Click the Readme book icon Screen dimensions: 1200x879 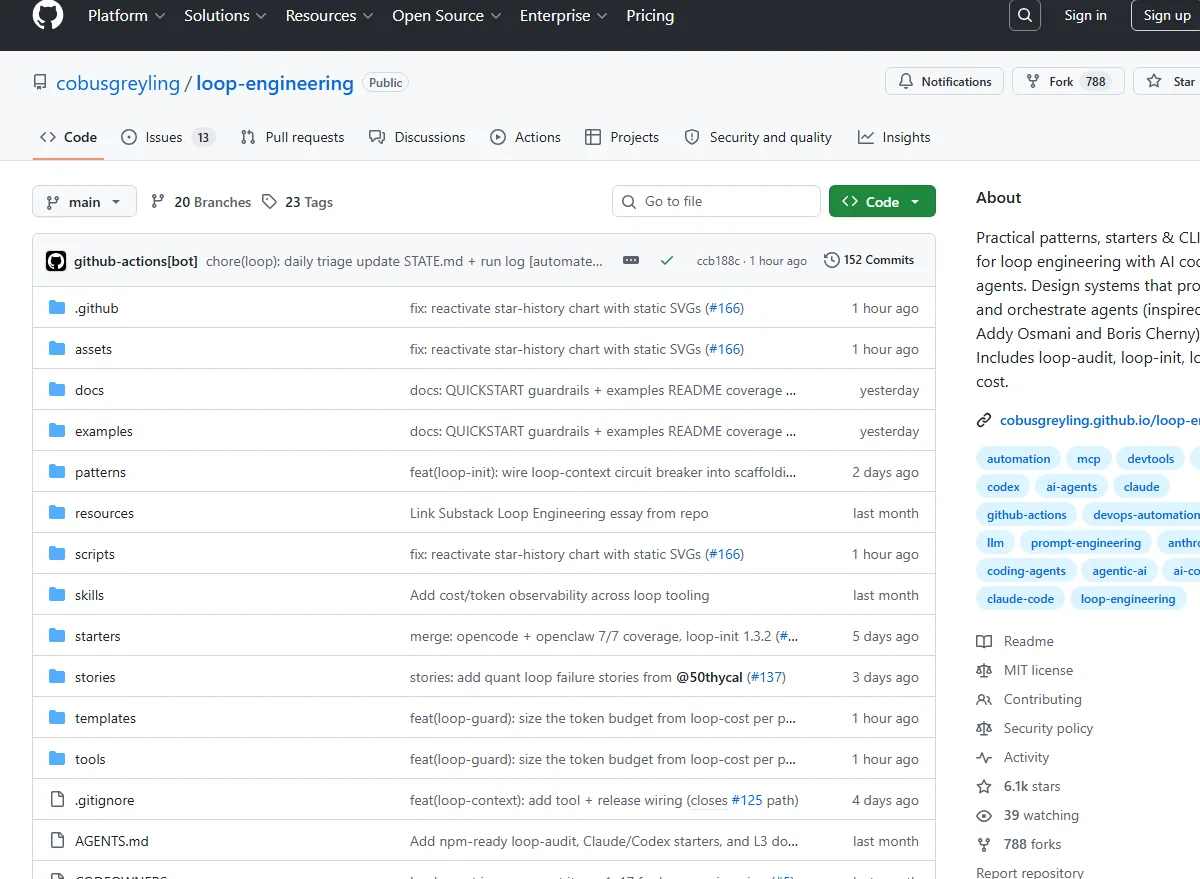[x=984, y=641]
